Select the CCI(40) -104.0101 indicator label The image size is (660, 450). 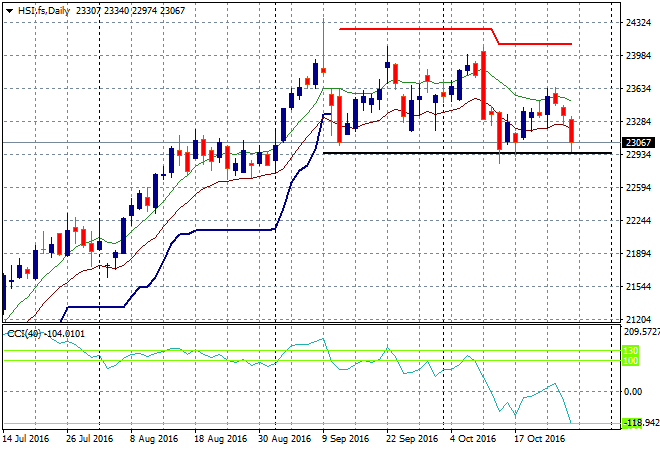click(46, 334)
